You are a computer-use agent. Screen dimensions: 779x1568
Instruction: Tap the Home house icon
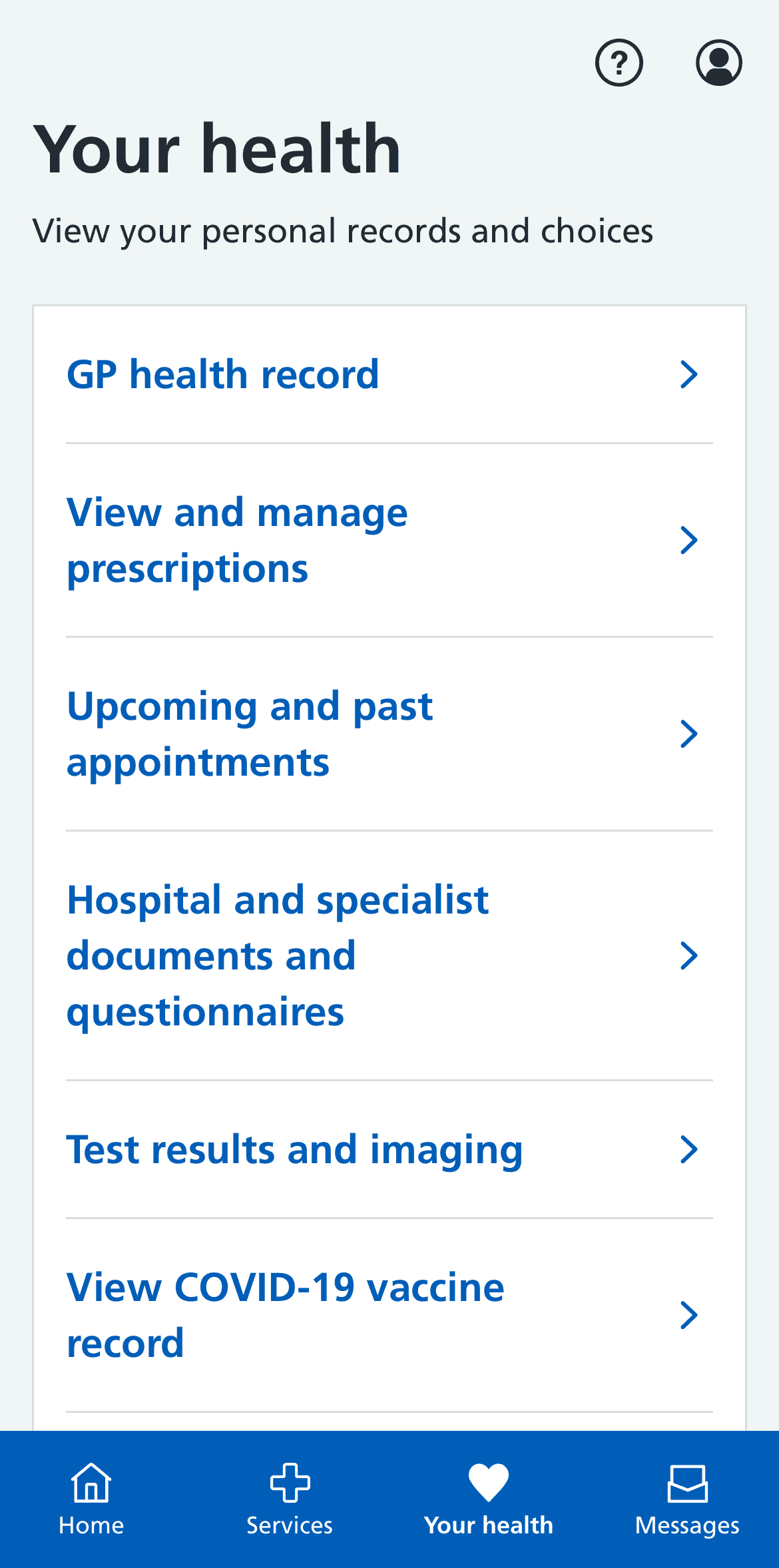(x=91, y=1482)
